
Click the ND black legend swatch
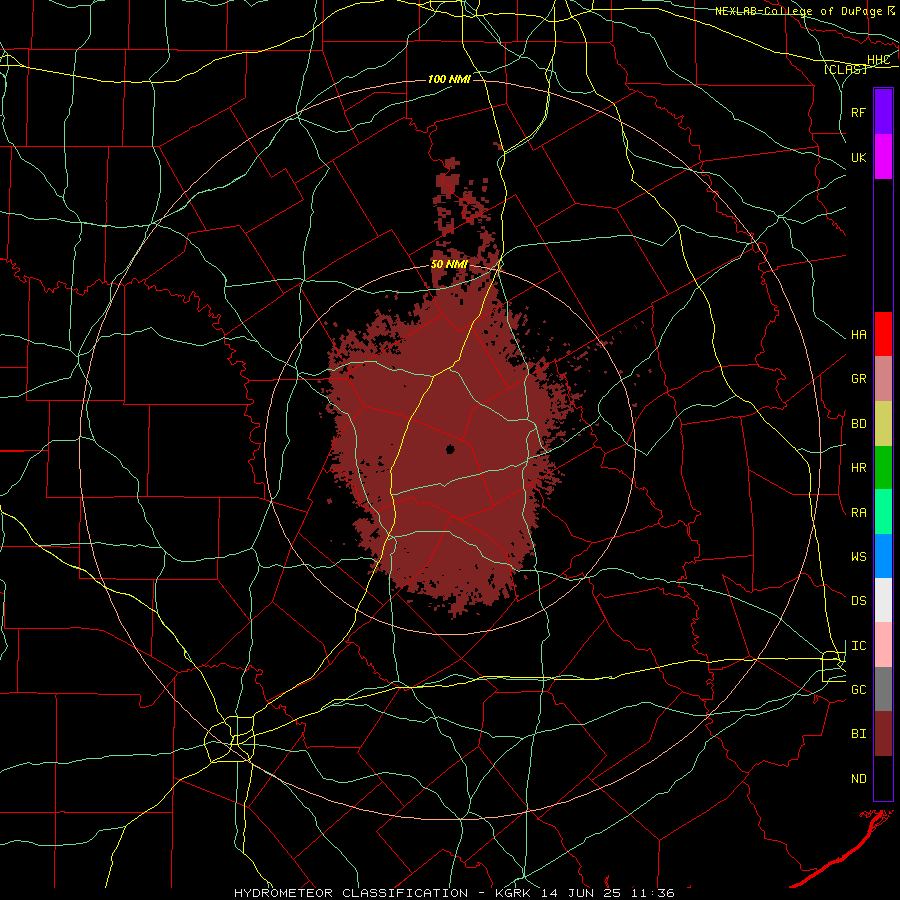[x=883, y=778]
